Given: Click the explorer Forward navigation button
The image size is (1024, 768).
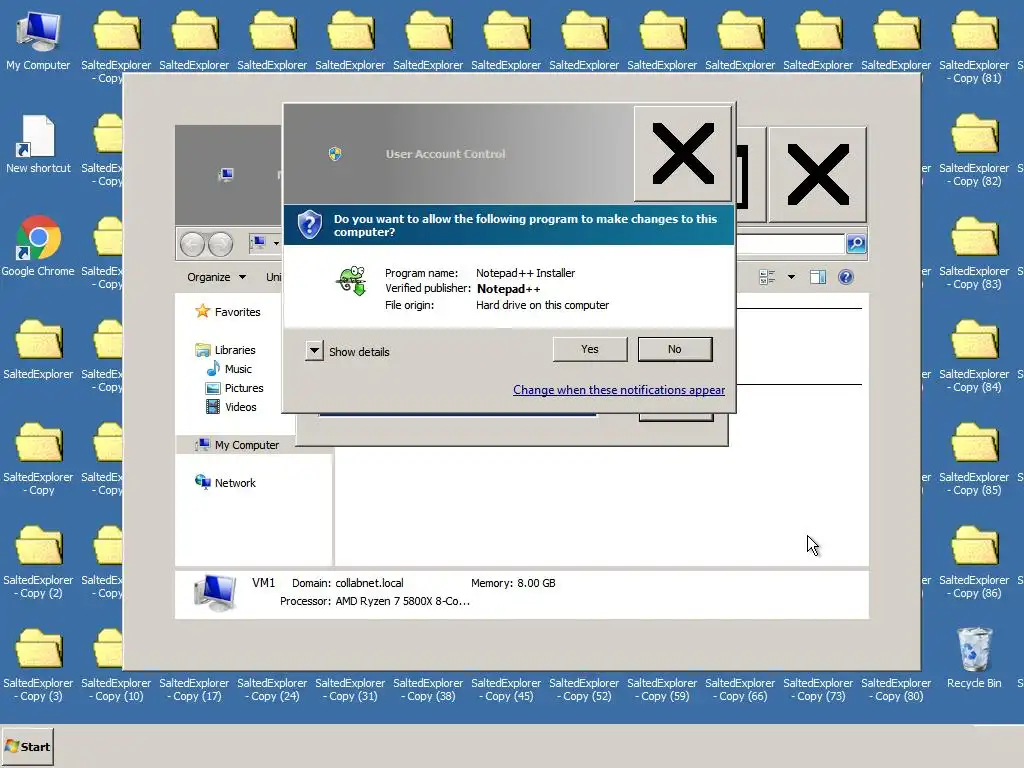Looking at the screenshot, I should [220, 244].
